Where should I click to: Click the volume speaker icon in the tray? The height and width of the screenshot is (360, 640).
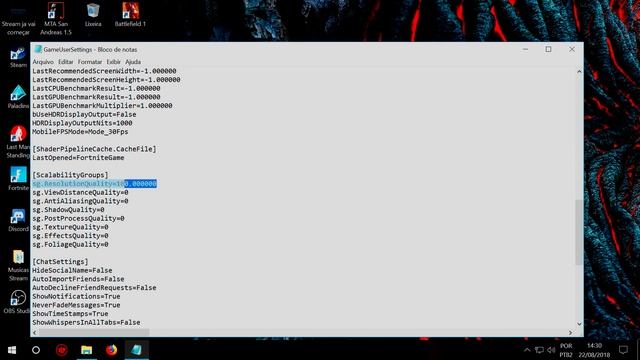(x=551, y=350)
